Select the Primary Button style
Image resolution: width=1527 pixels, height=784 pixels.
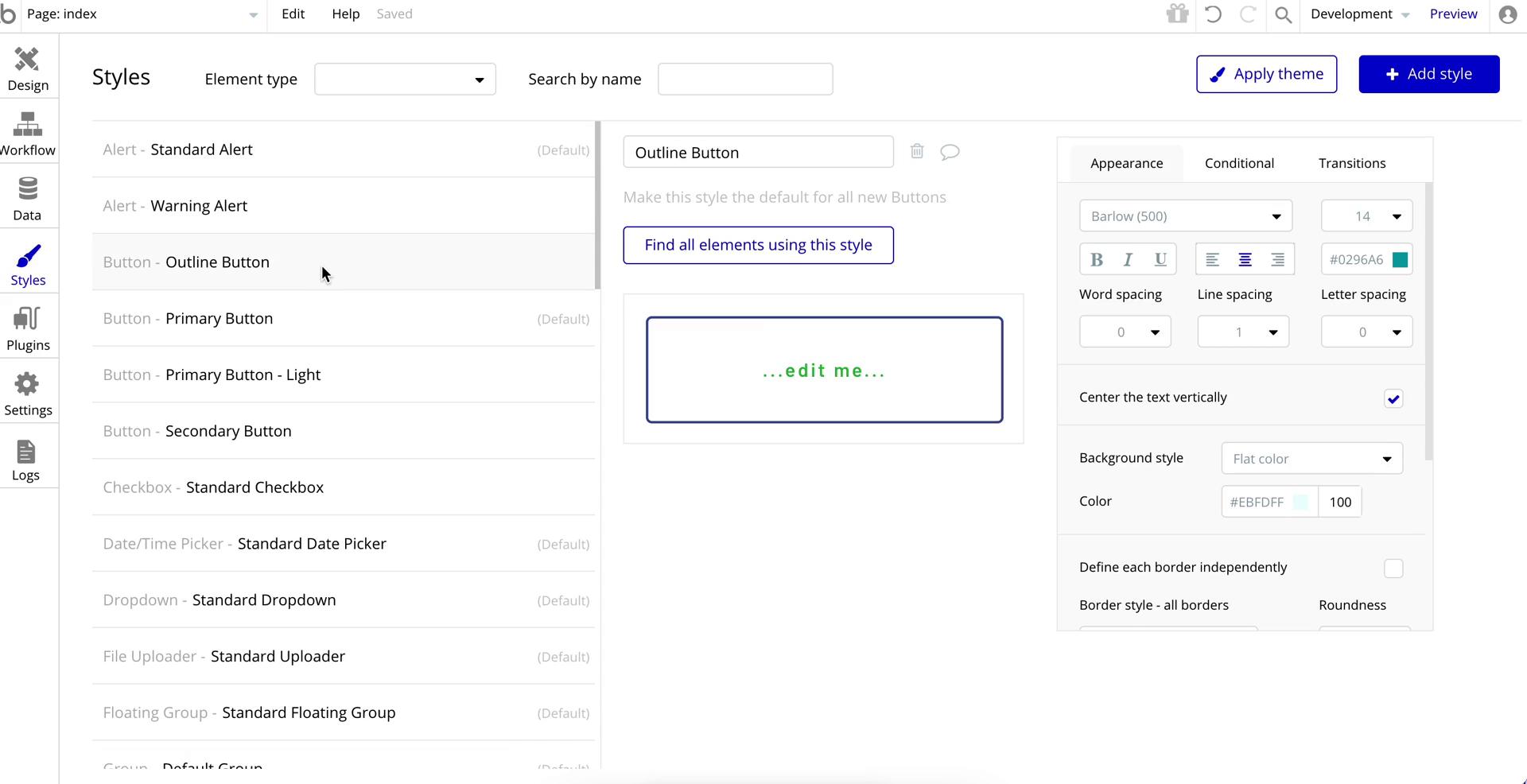[x=344, y=319]
